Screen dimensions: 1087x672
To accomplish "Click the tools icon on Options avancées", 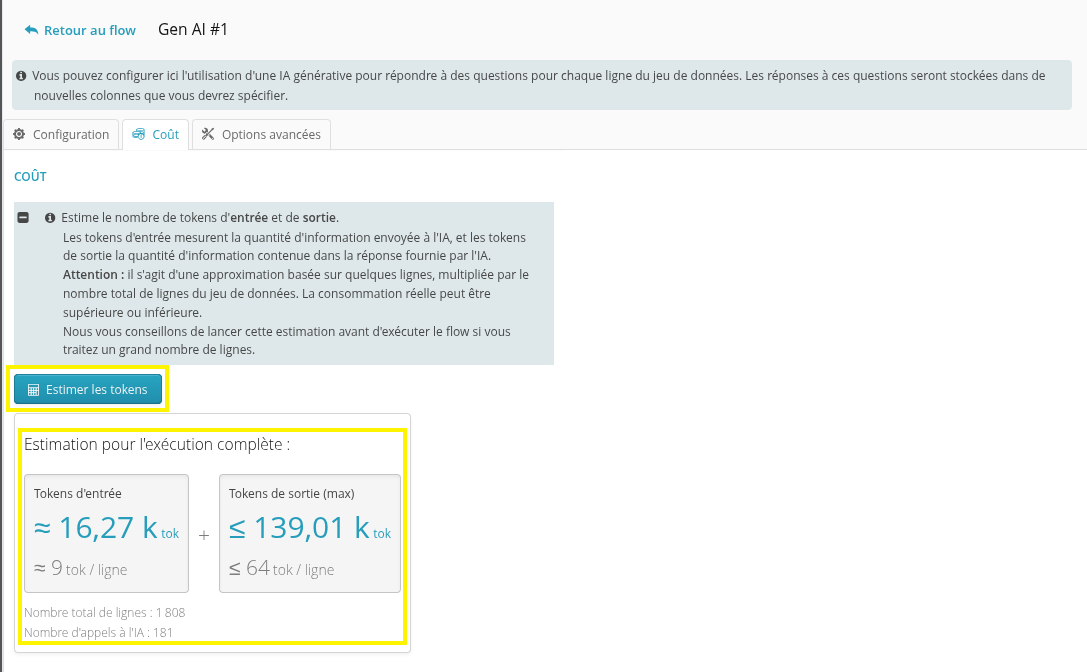I will click(x=208, y=134).
